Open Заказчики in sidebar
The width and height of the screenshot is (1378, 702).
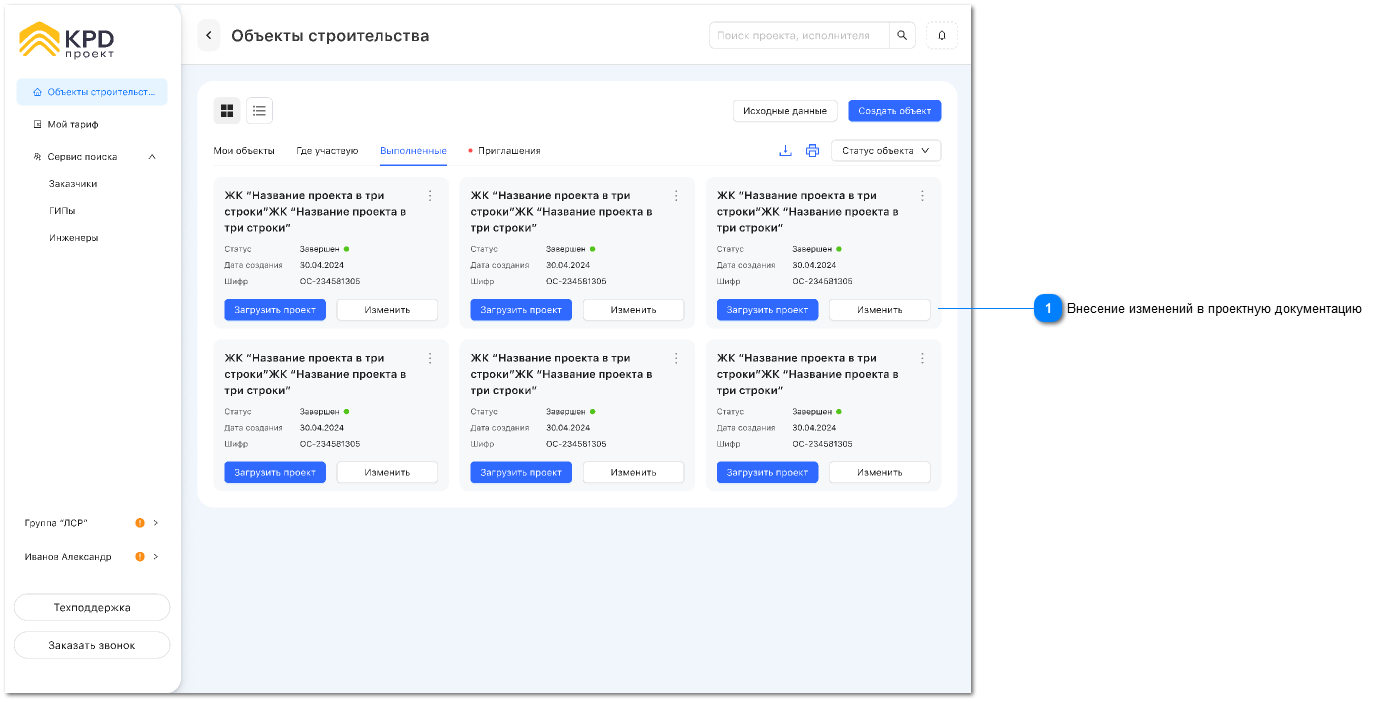(73, 184)
